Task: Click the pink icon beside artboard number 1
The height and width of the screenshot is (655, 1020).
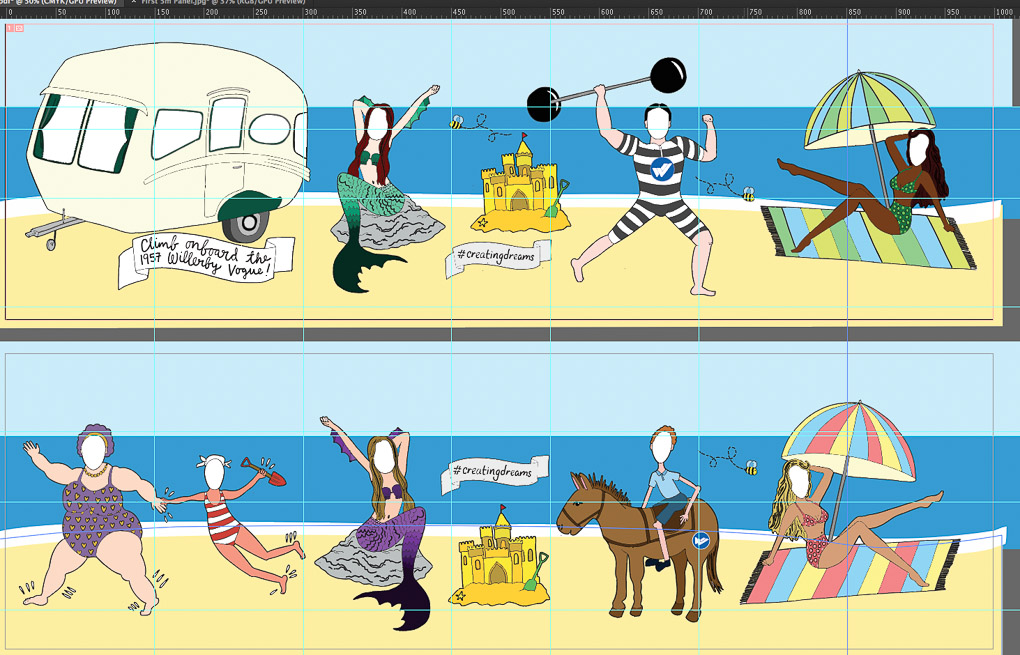Action: pyautogui.click(x=20, y=28)
